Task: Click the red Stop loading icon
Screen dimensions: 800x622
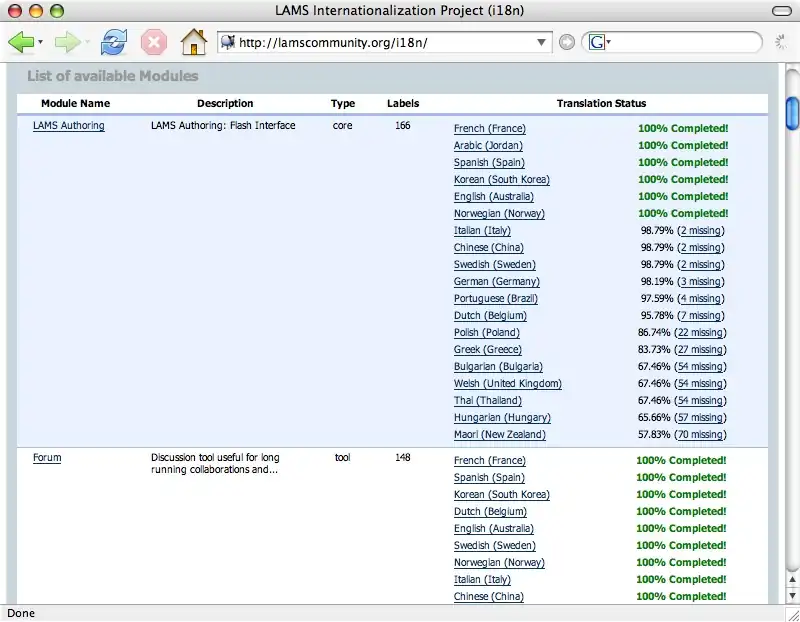Action: (x=153, y=42)
